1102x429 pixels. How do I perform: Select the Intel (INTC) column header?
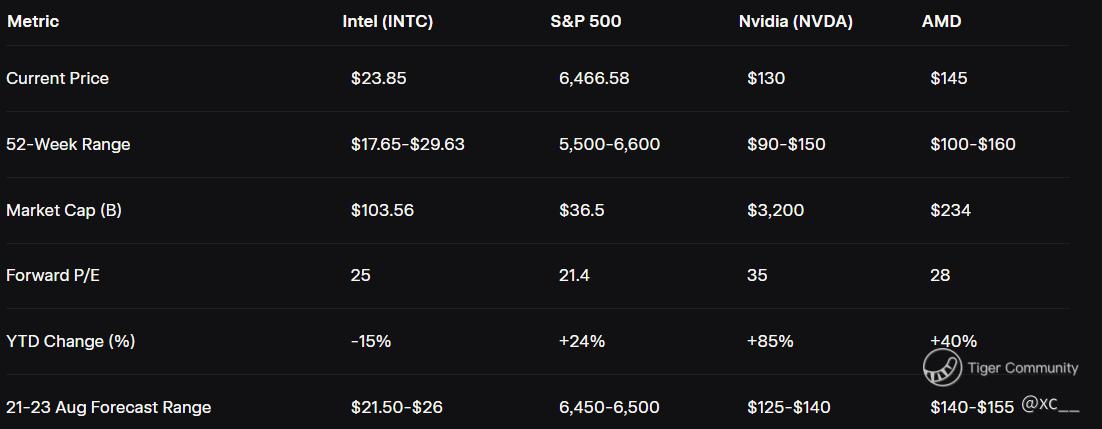click(387, 21)
